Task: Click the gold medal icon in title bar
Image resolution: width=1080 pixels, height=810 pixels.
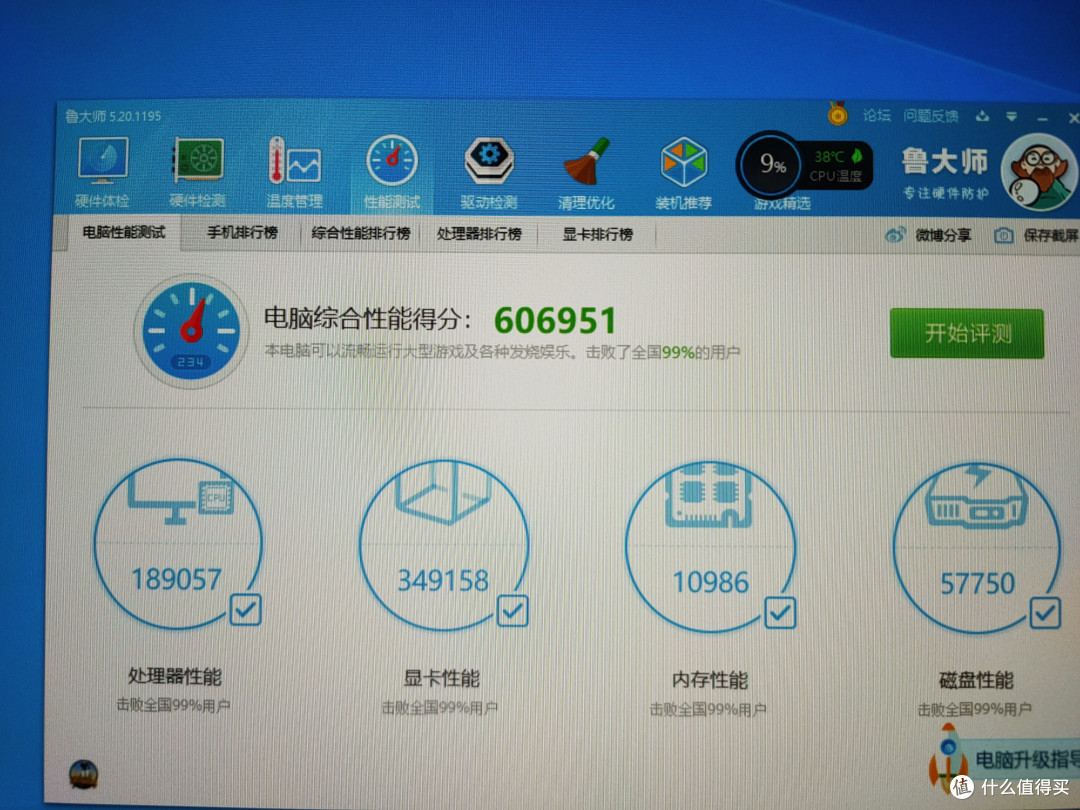Action: click(838, 114)
